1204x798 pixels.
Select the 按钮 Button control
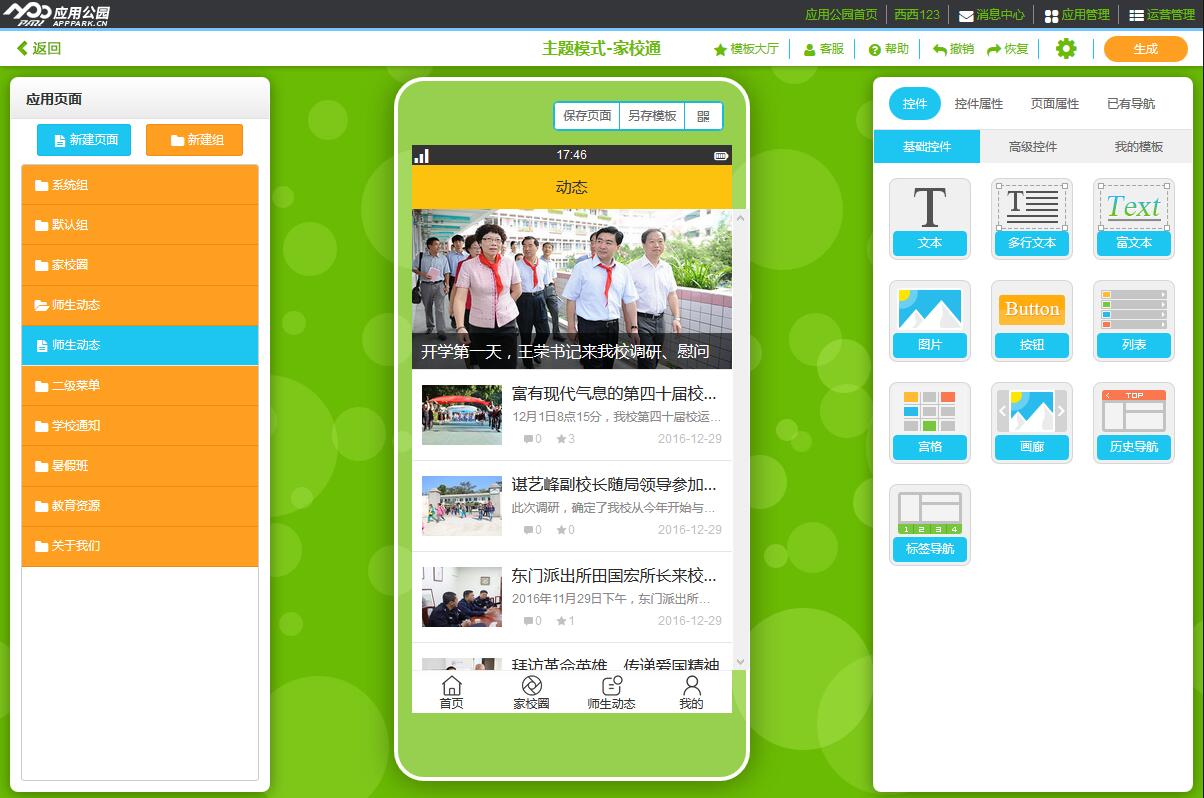click(1031, 320)
